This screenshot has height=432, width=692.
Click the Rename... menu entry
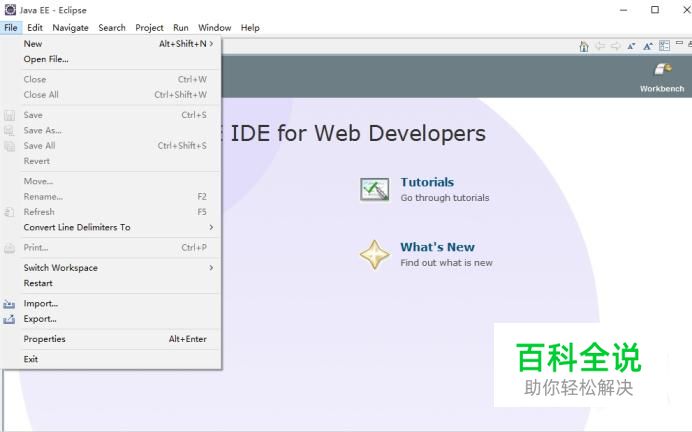[110, 196]
